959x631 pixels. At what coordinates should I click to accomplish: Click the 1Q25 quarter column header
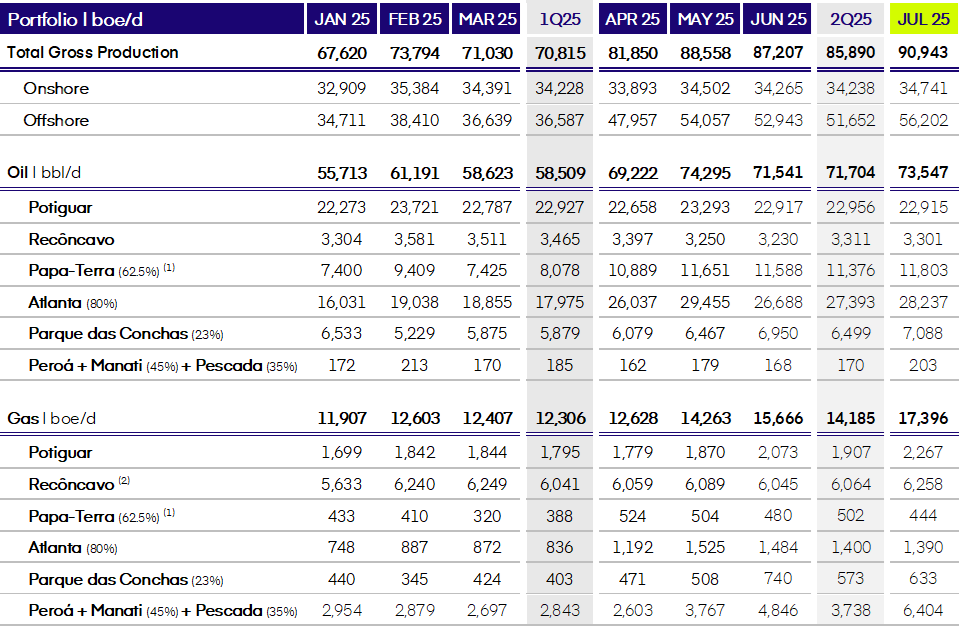(x=560, y=19)
